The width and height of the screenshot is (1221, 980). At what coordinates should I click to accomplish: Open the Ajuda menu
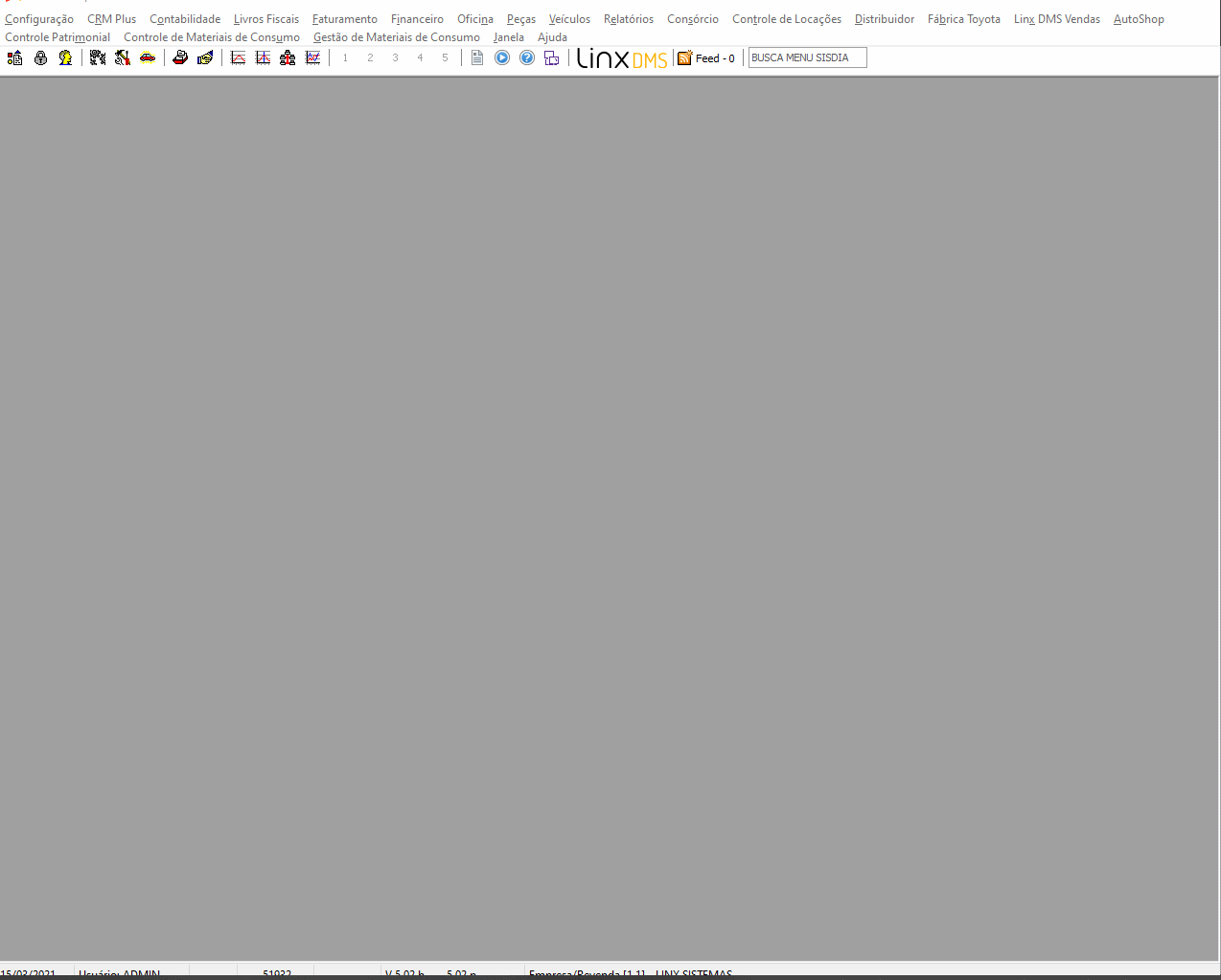pos(552,37)
